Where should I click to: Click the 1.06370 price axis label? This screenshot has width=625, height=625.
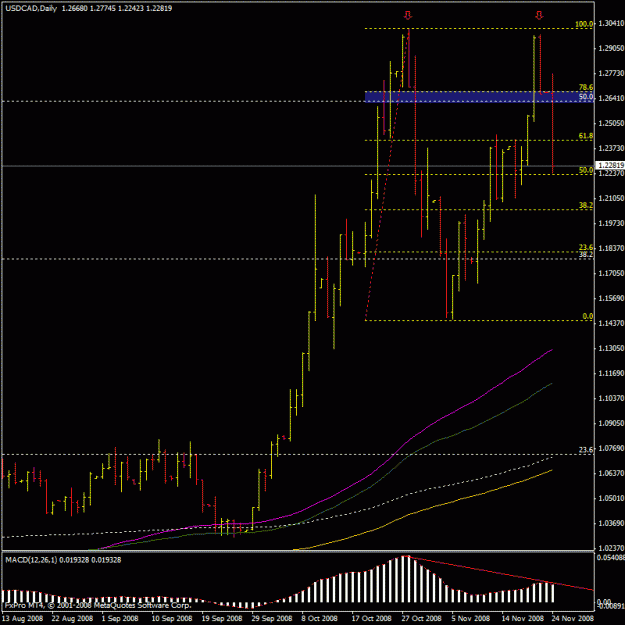click(x=611, y=473)
